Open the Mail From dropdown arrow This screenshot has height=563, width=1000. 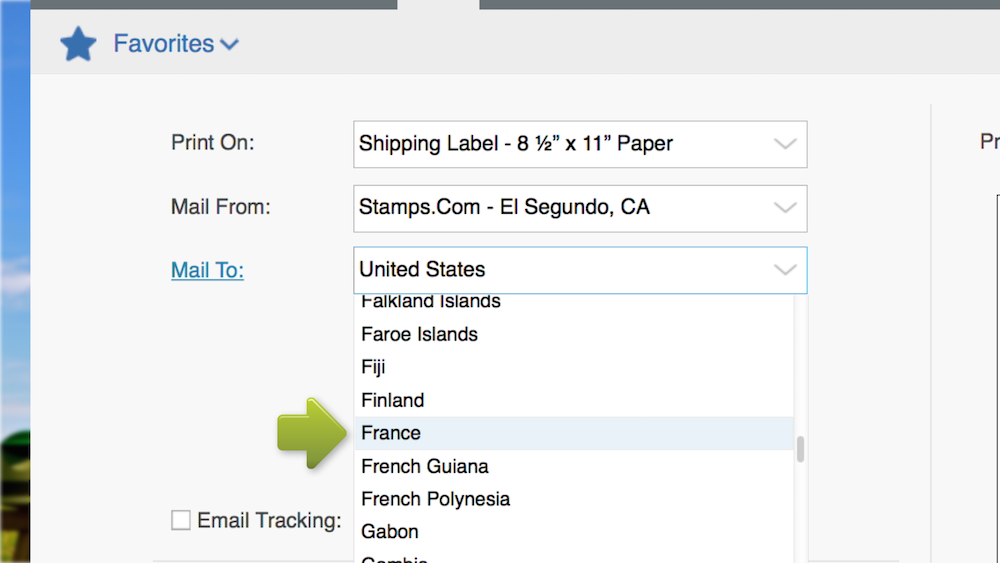click(785, 208)
